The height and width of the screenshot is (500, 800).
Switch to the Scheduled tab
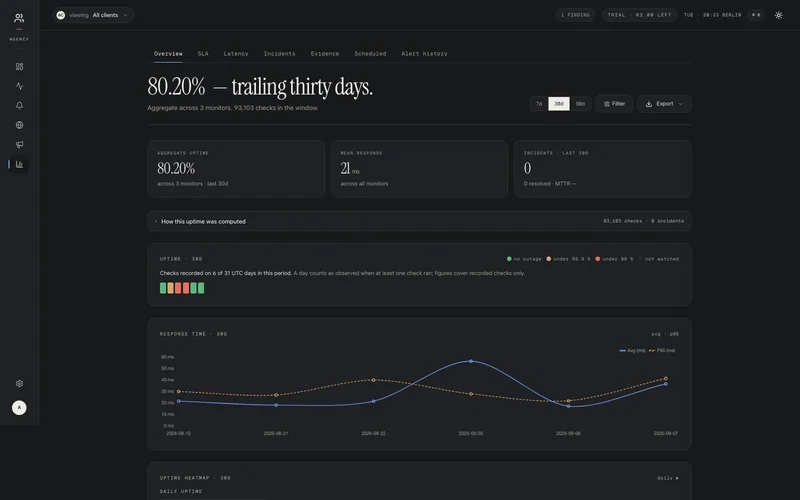[x=370, y=54]
